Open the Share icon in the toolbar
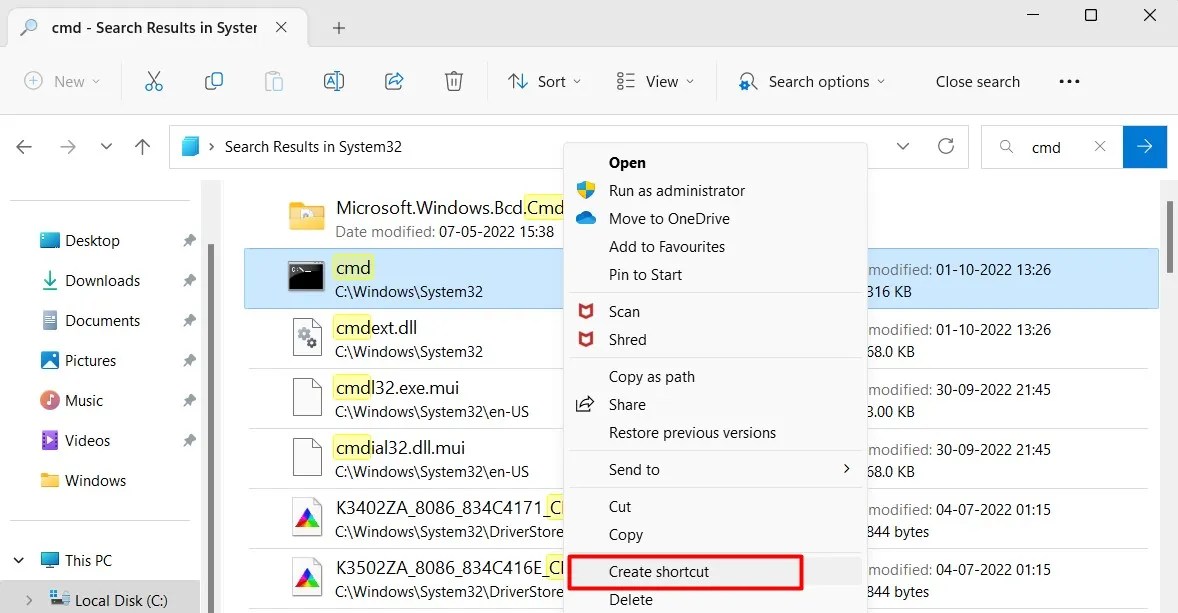 click(x=393, y=81)
